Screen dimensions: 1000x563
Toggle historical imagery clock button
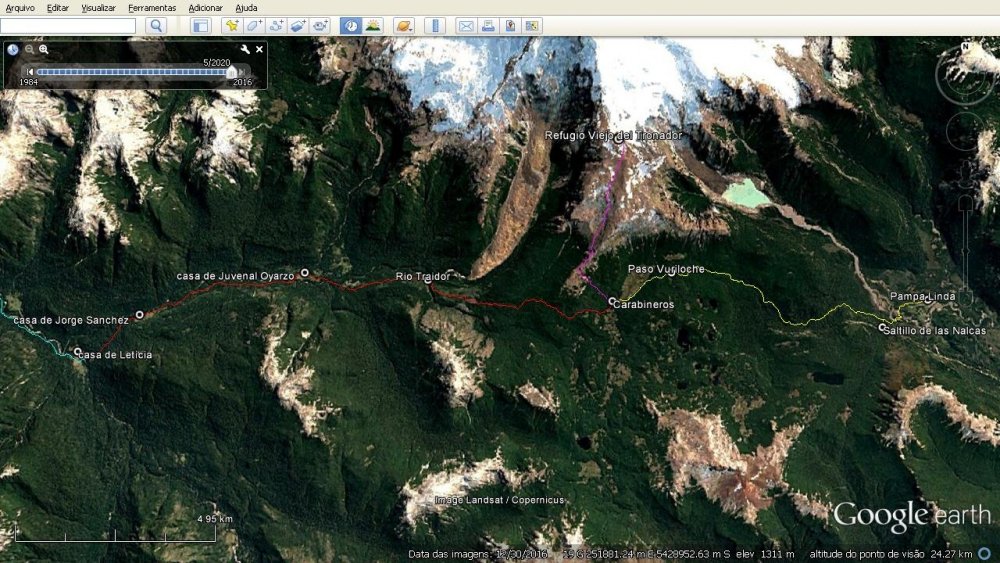click(350, 26)
